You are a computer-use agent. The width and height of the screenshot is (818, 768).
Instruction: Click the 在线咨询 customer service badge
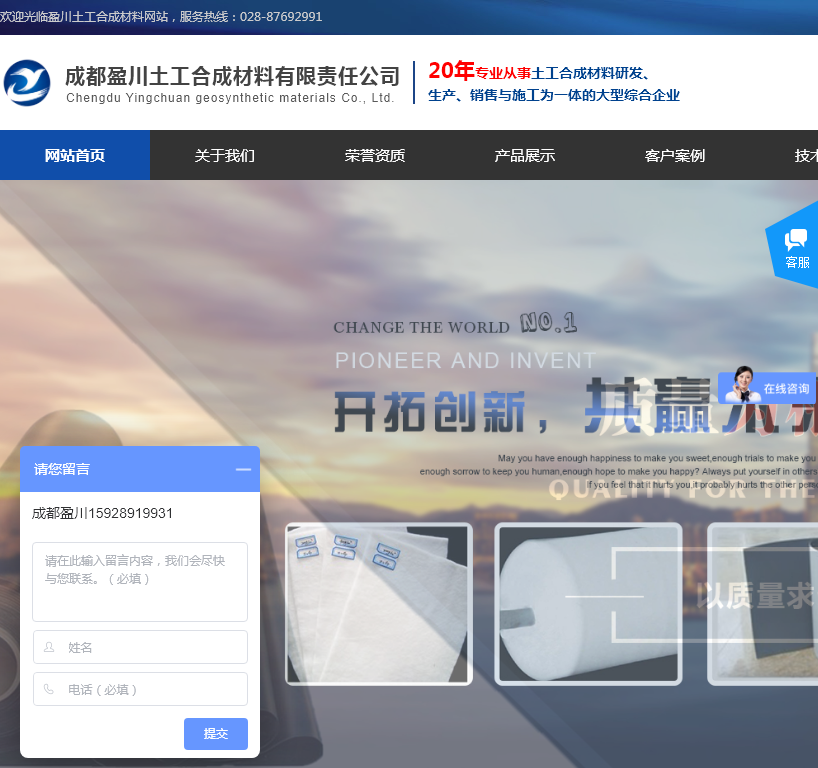tap(767, 388)
